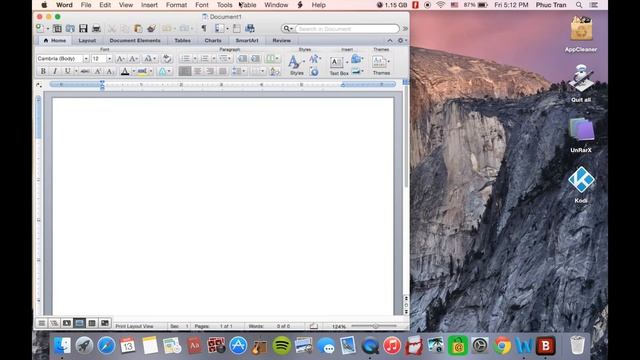640x360 pixels.
Task: Click the Clear Formatting icon
Action: [167, 59]
